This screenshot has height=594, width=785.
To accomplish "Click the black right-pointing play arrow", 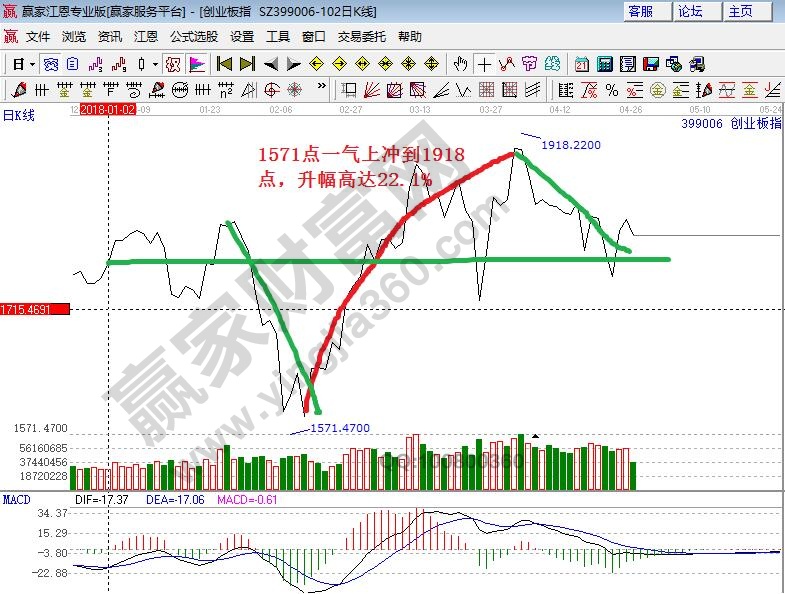I will 294,64.
